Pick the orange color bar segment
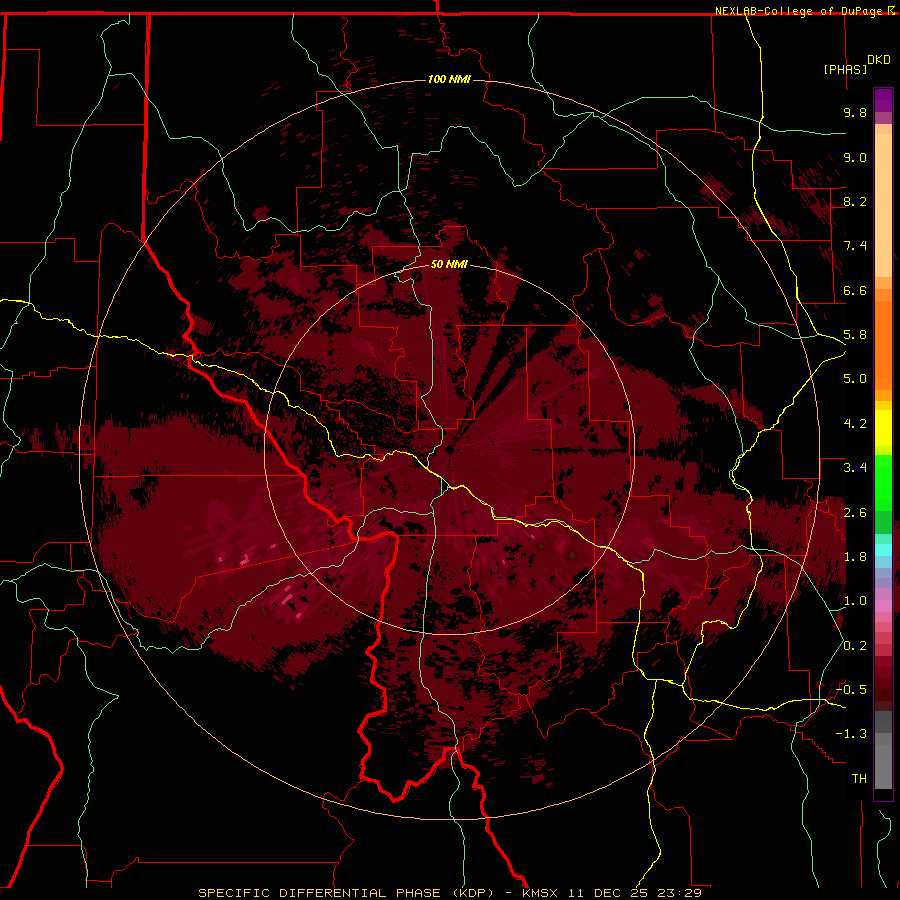Image resolution: width=900 pixels, height=900 pixels. pyautogui.click(x=883, y=345)
